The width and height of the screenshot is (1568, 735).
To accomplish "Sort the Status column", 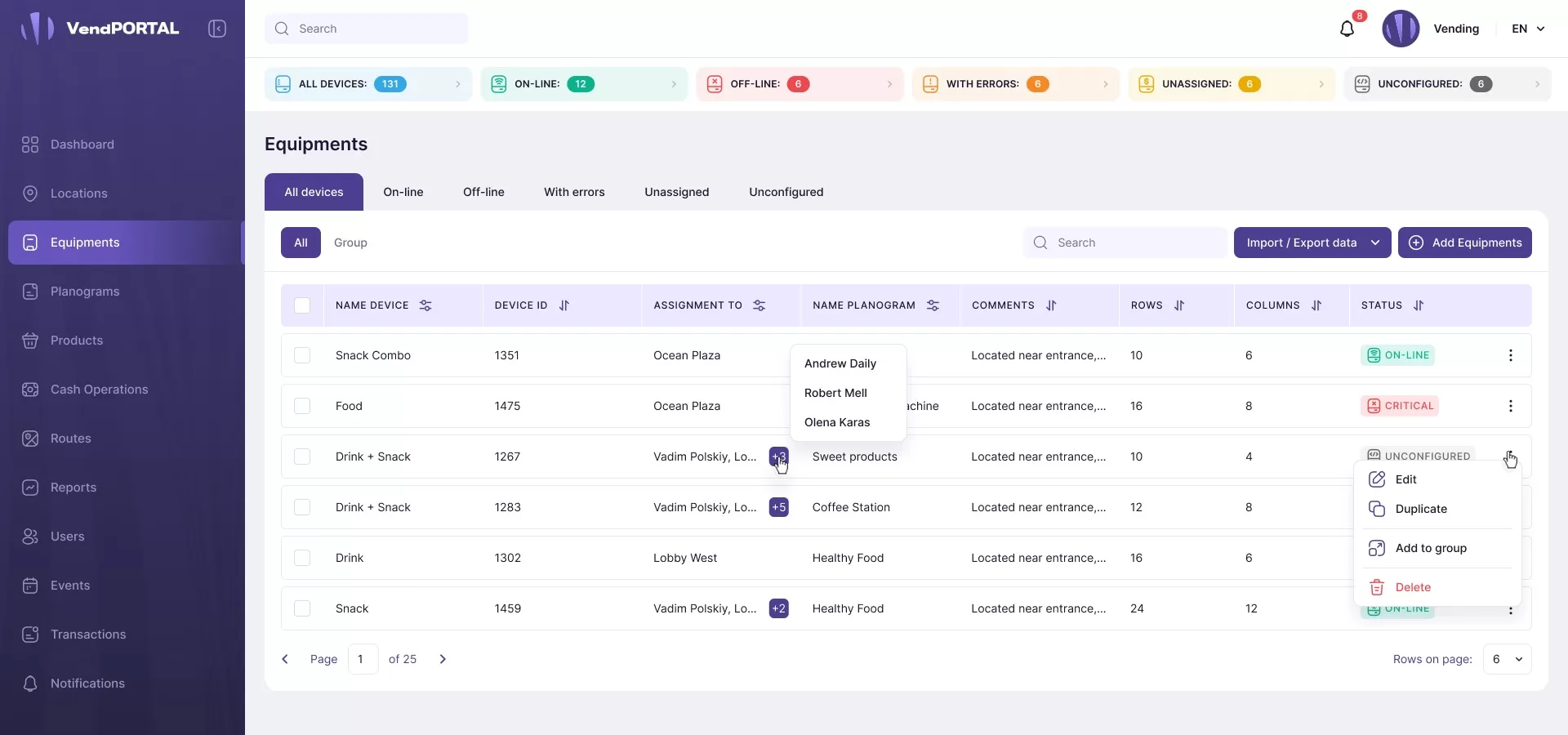I will [1419, 305].
